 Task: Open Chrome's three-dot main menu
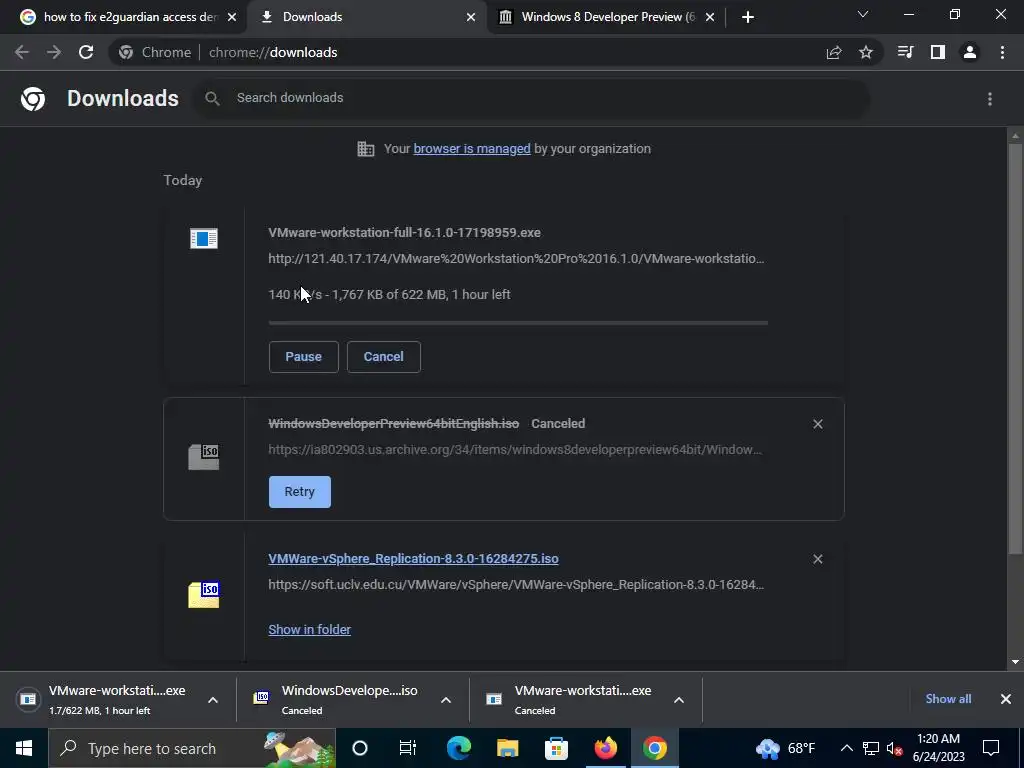tap(1002, 52)
